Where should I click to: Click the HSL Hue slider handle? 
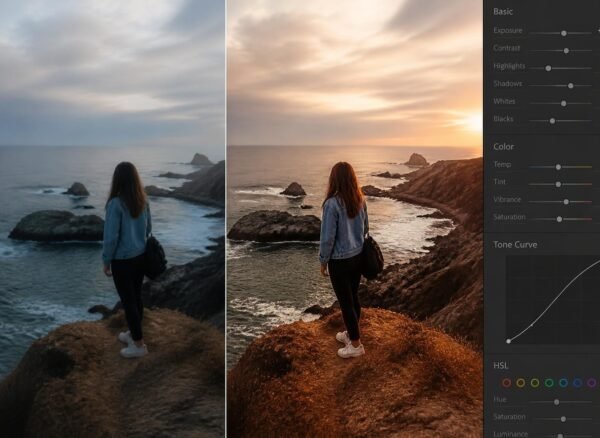(x=557, y=402)
